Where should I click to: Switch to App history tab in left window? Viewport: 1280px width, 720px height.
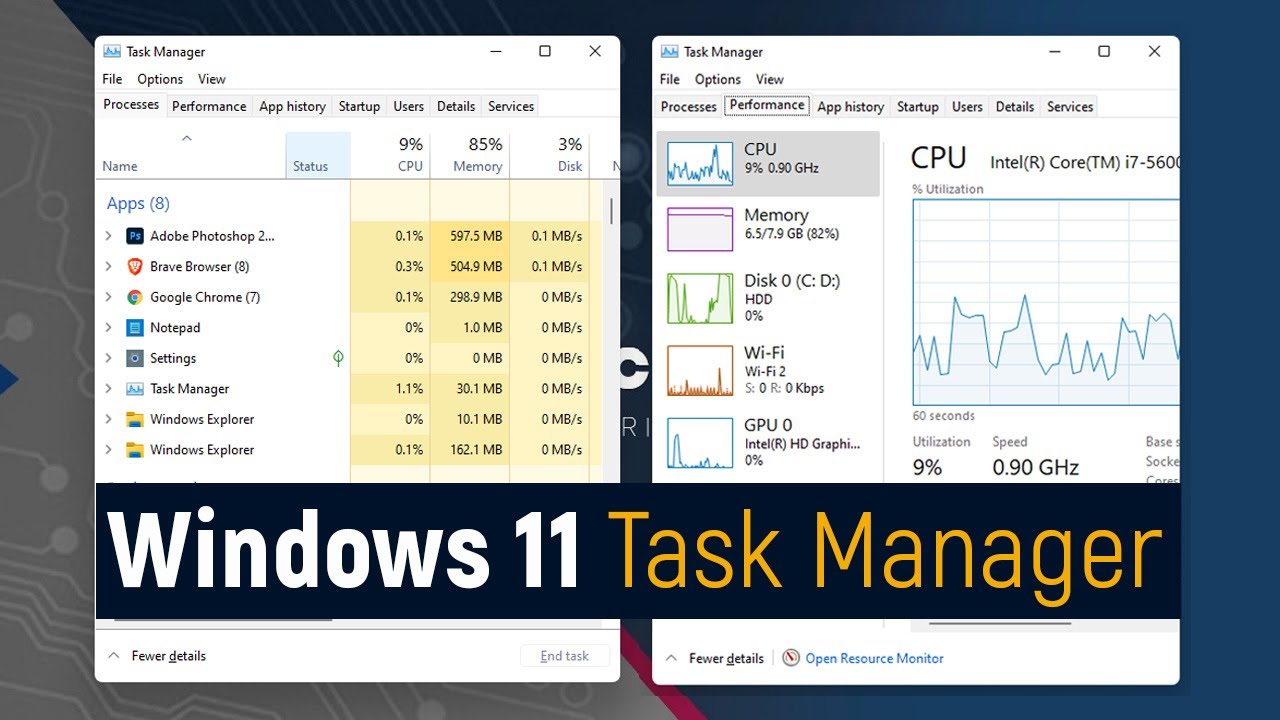(x=292, y=106)
